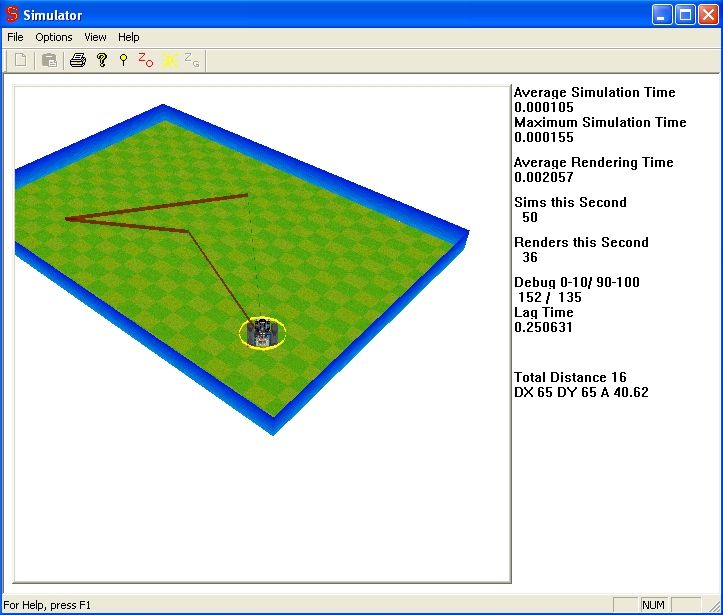Maximize the Simulator window

(685, 15)
